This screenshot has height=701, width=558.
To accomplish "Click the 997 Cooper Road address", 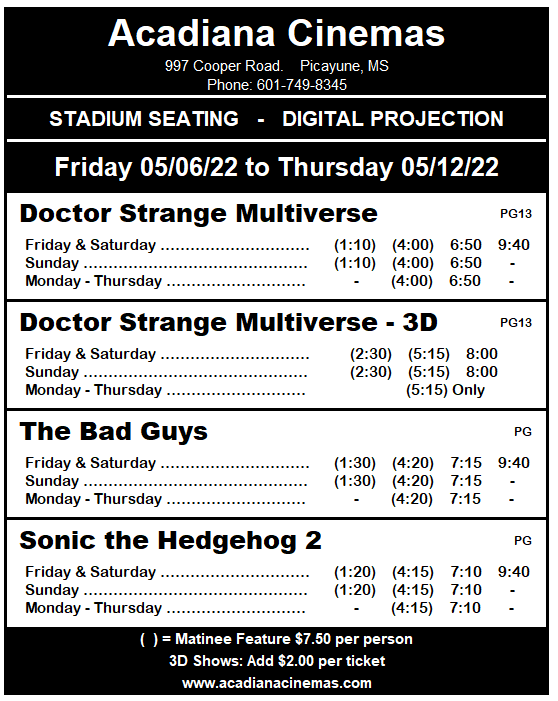I will coord(224,66).
